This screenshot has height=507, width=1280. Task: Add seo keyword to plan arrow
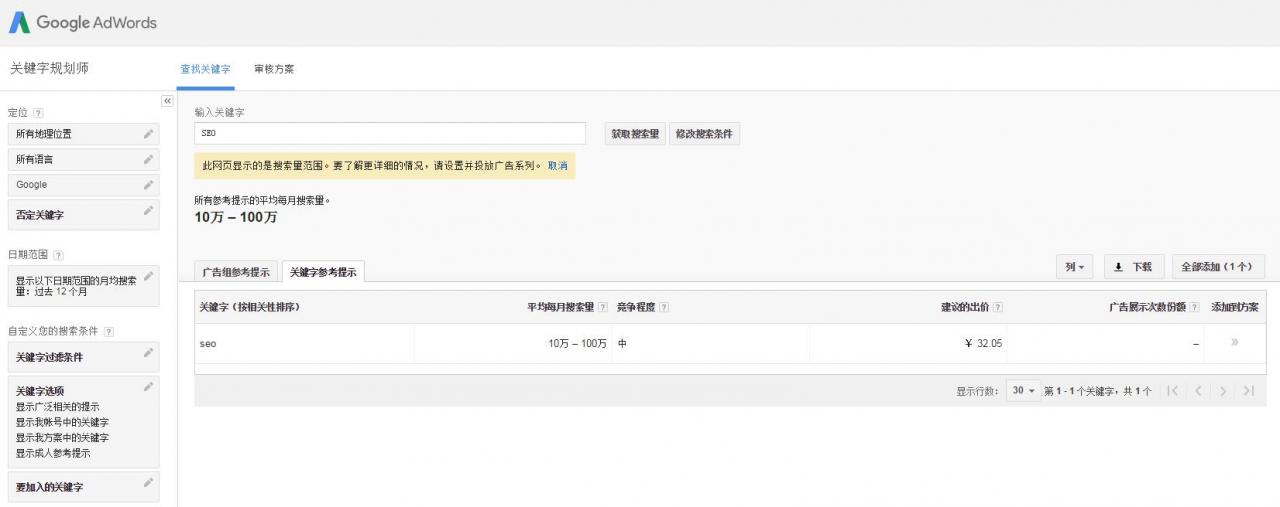(1234, 343)
